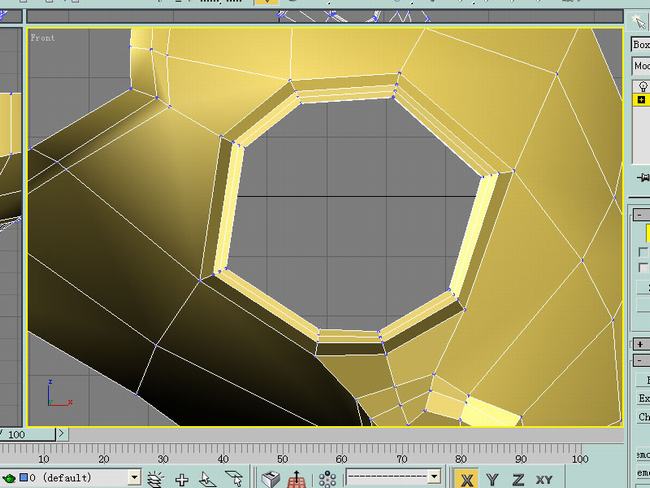The width and height of the screenshot is (650, 488).
Task: Click the button beginning with Ex
Action: [643, 398]
